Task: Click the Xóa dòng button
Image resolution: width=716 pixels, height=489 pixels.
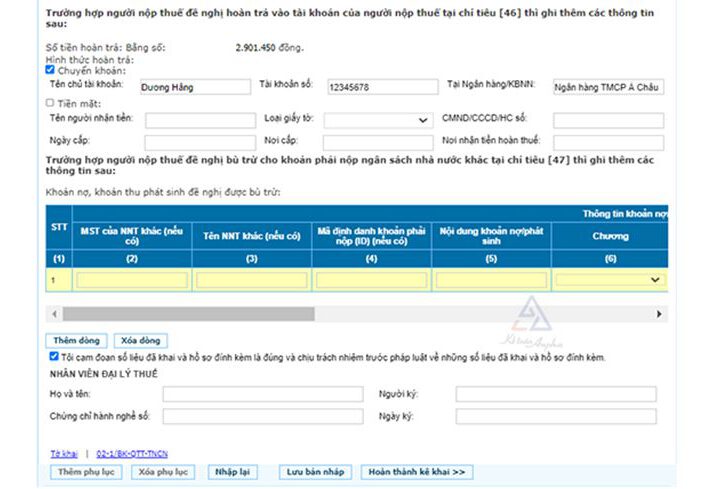Action: (x=140, y=340)
